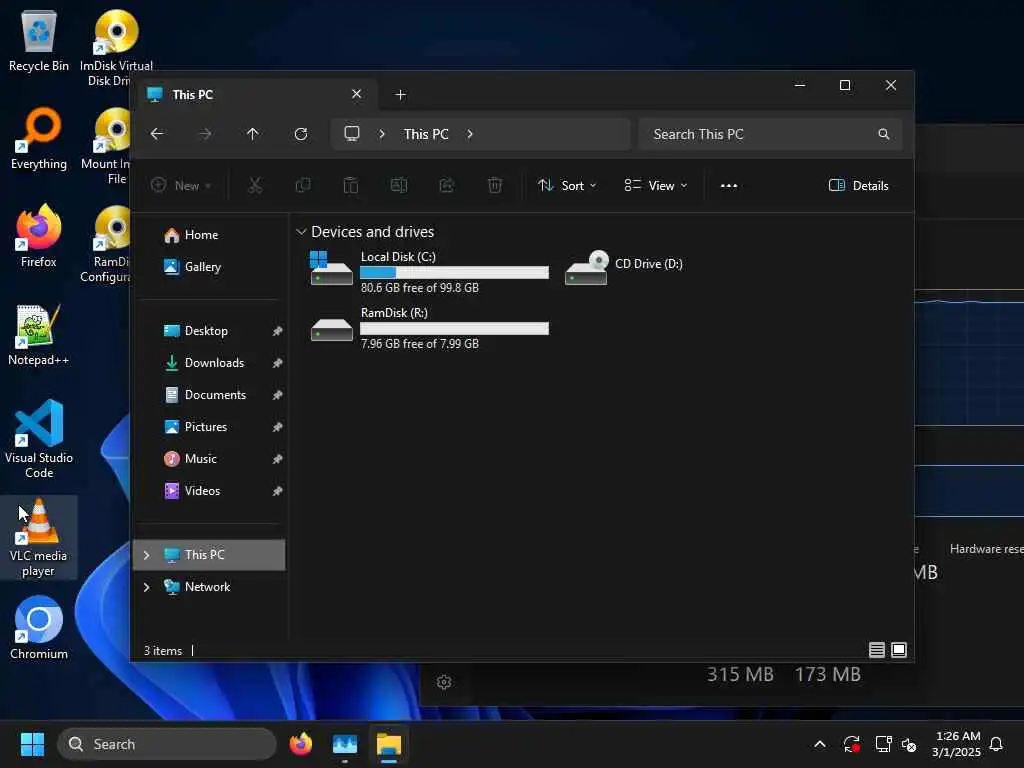The height and width of the screenshot is (768, 1024).
Task: Expand the Network tree node
Action: (x=146, y=587)
